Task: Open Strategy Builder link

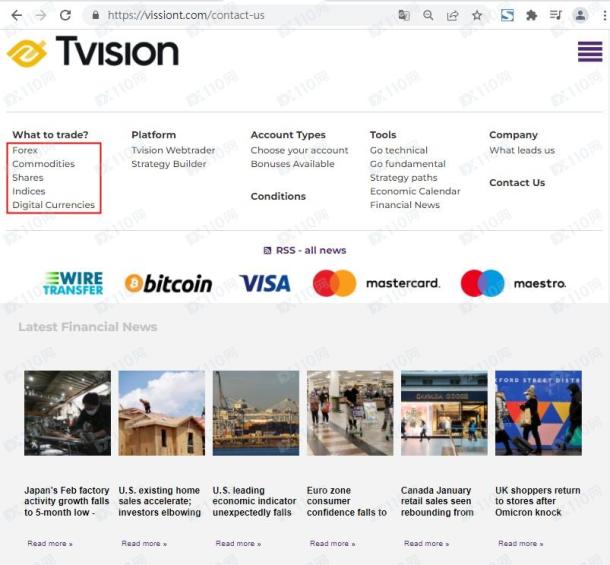Action: click(x=169, y=164)
